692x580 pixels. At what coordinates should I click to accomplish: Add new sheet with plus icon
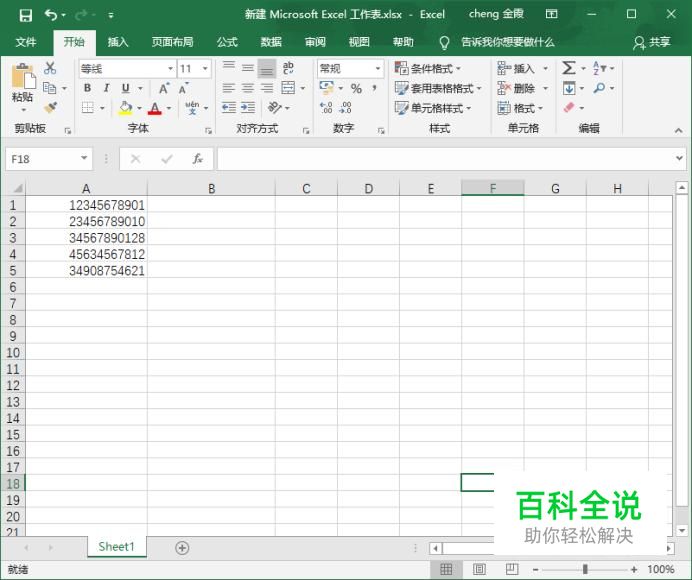[x=182, y=548]
